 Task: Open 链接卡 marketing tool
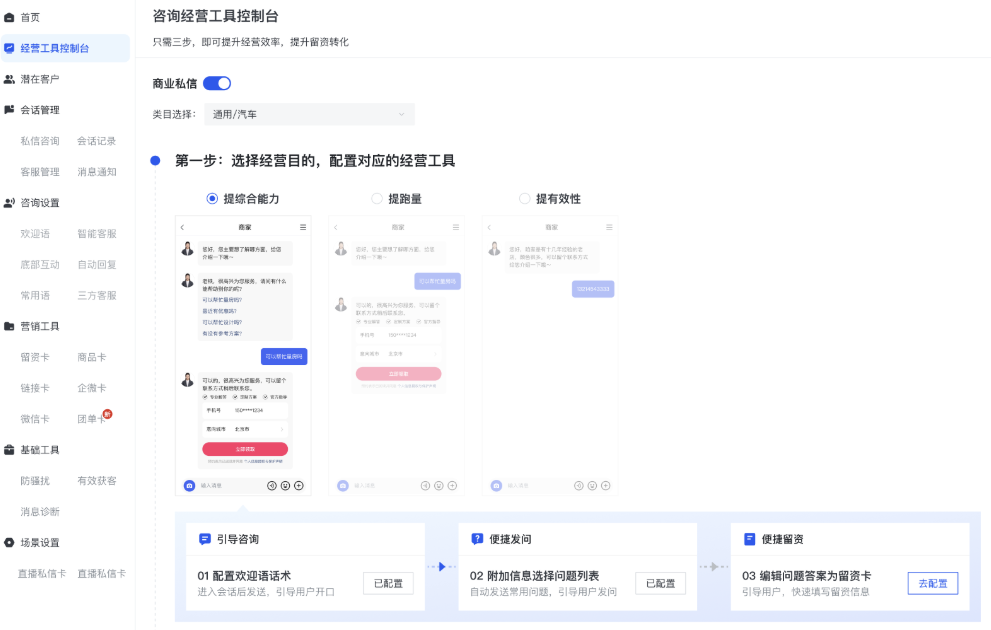tap(35, 389)
